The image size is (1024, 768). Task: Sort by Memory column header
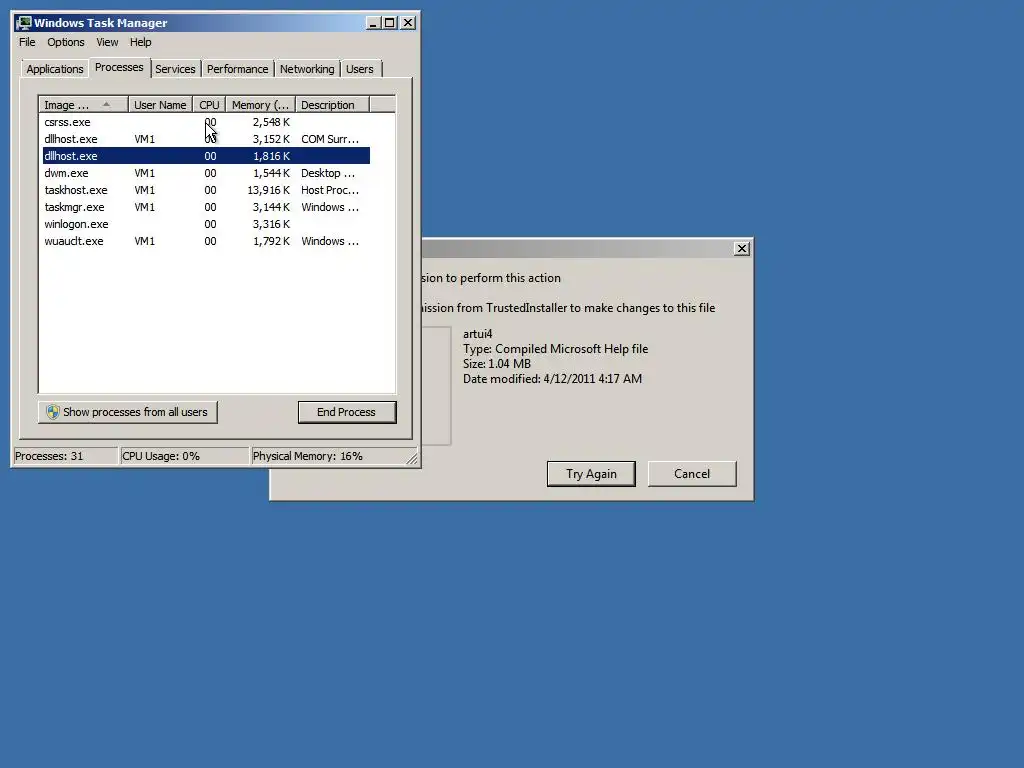[x=261, y=104]
